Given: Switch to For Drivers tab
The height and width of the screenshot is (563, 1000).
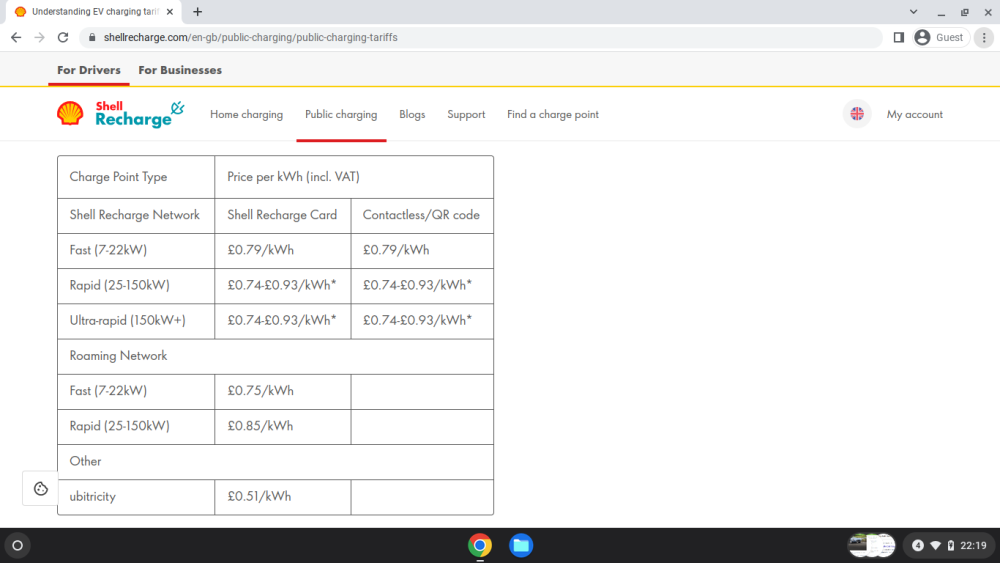Looking at the screenshot, I should 89,70.
